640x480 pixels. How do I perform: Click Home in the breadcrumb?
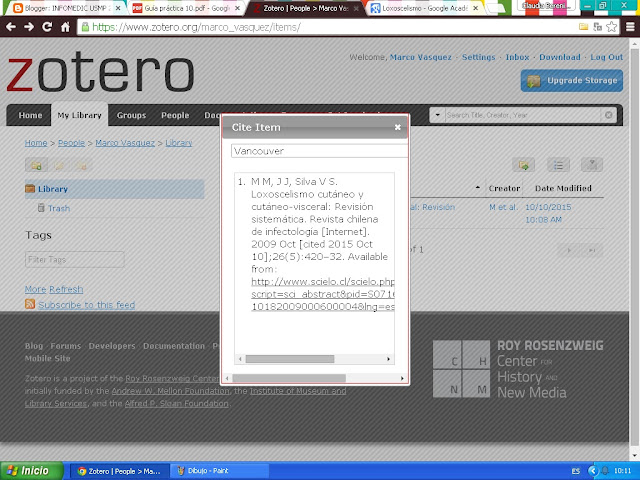[x=36, y=143]
